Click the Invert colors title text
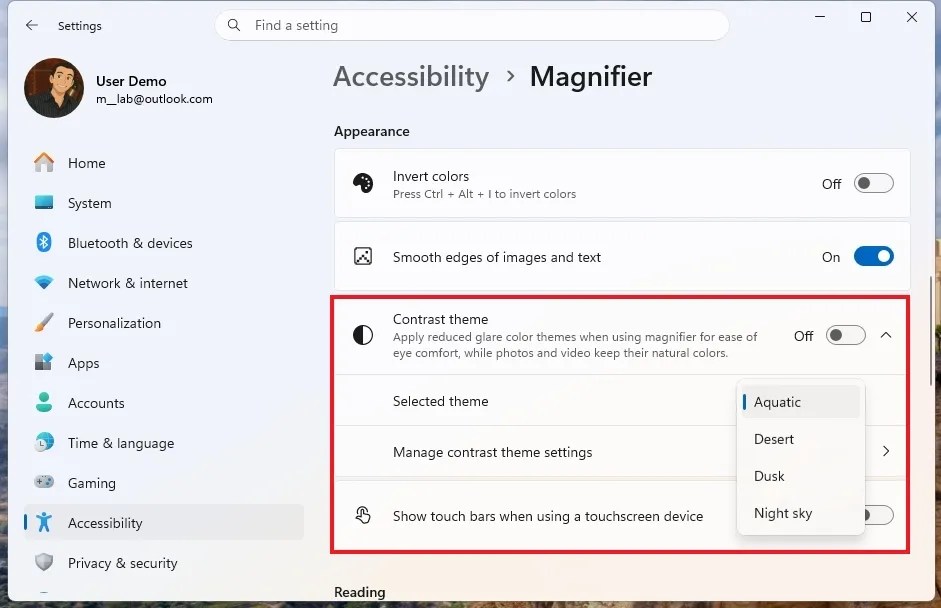941x608 pixels. coord(431,176)
